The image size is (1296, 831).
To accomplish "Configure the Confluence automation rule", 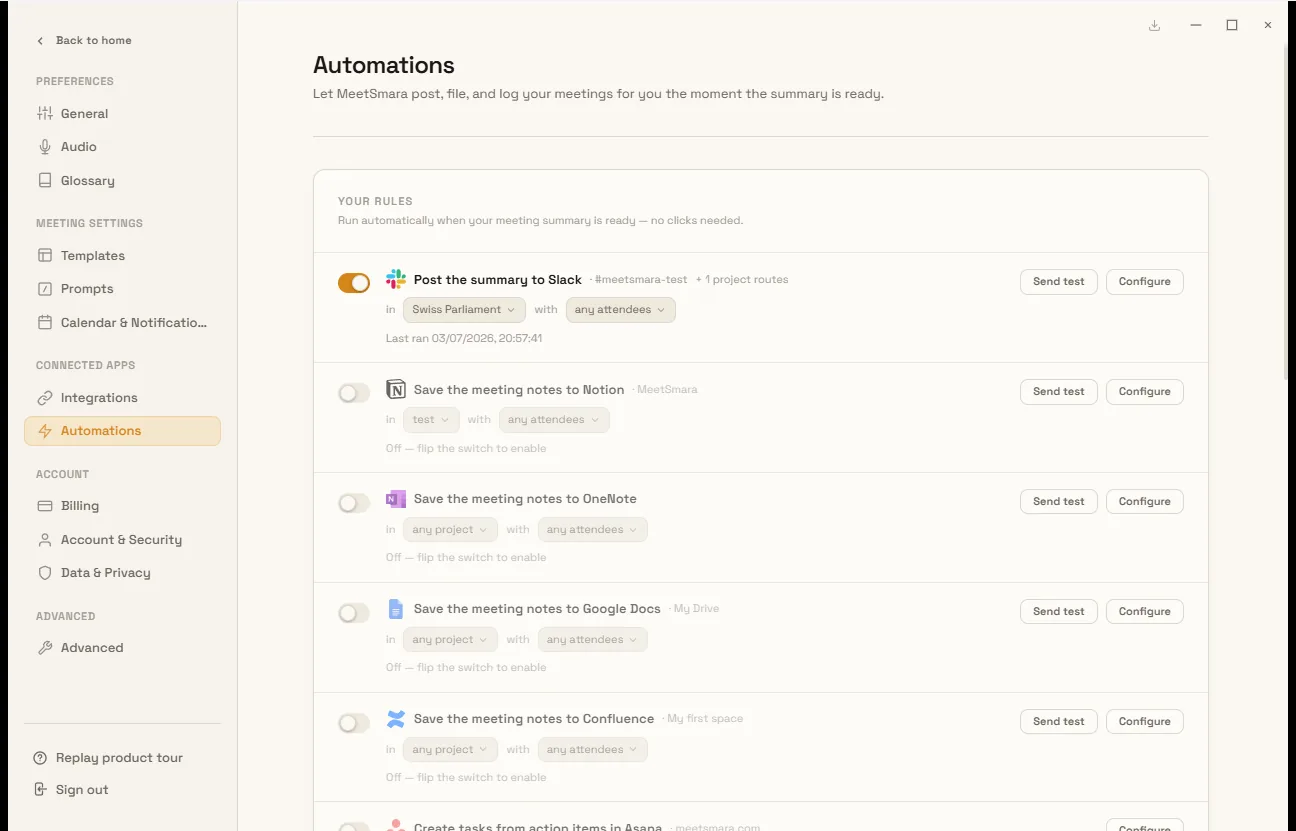I will pyautogui.click(x=1145, y=722).
